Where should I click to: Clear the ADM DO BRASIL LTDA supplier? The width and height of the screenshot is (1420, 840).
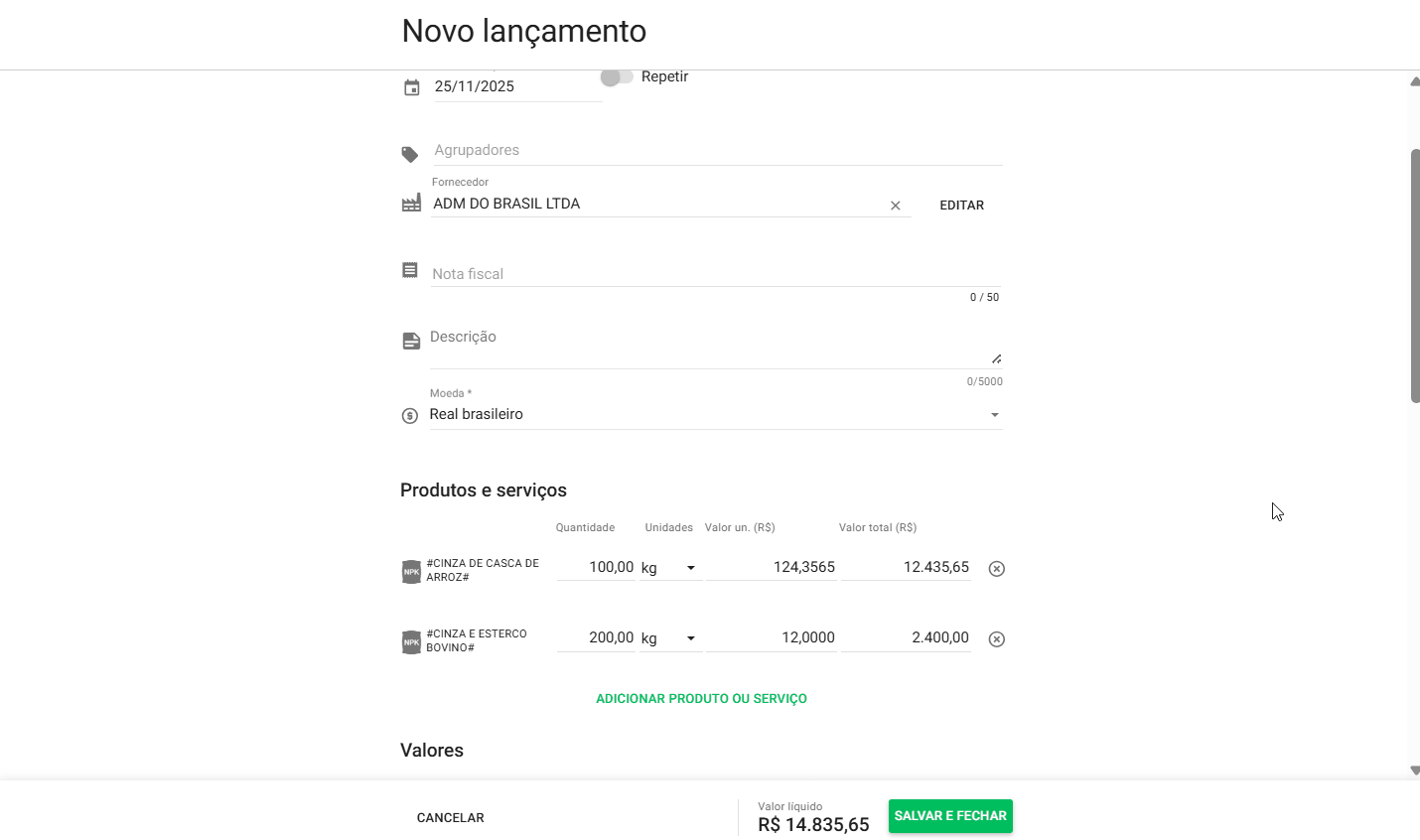(x=896, y=206)
